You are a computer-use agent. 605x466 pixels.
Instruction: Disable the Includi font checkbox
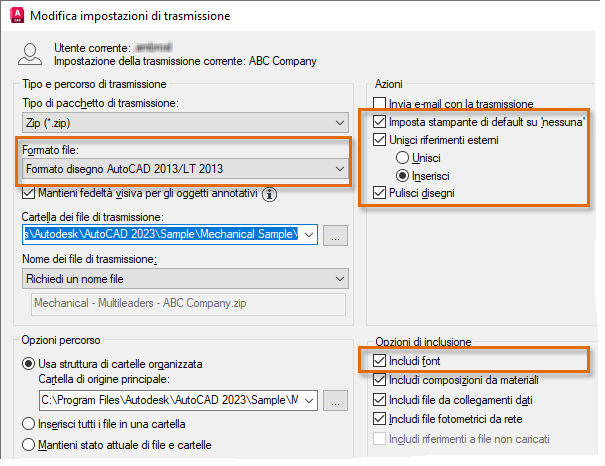[379, 361]
